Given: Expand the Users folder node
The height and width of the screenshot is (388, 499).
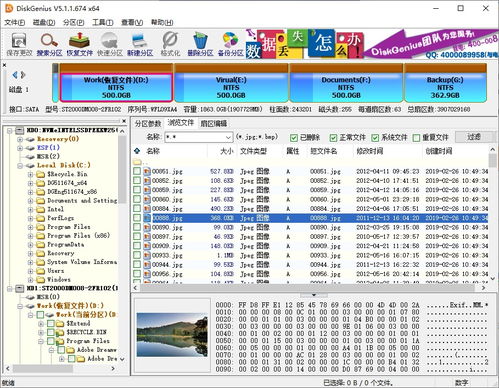Looking at the screenshot, I should [30, 271].
